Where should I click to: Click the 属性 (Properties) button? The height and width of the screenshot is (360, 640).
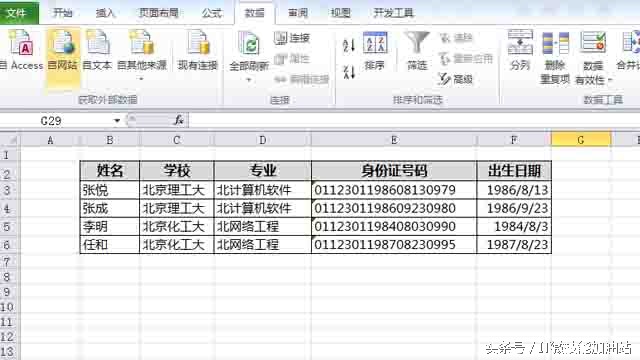tap(292, 59)
